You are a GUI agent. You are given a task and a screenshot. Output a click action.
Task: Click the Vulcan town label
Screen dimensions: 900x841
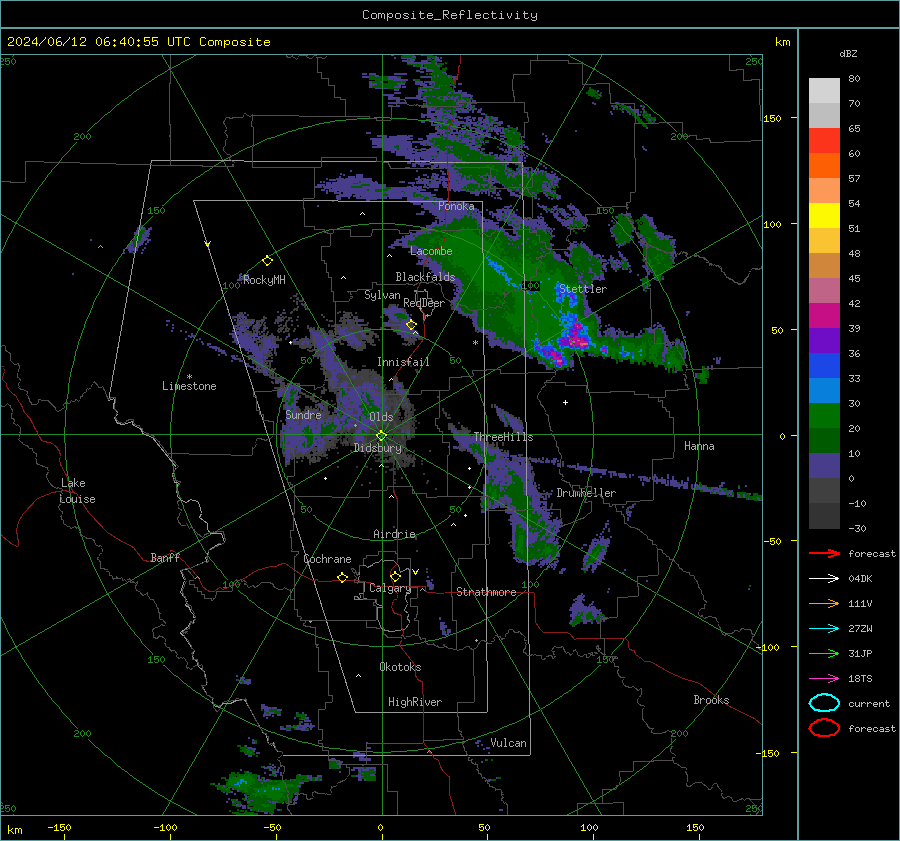(509, 743)
